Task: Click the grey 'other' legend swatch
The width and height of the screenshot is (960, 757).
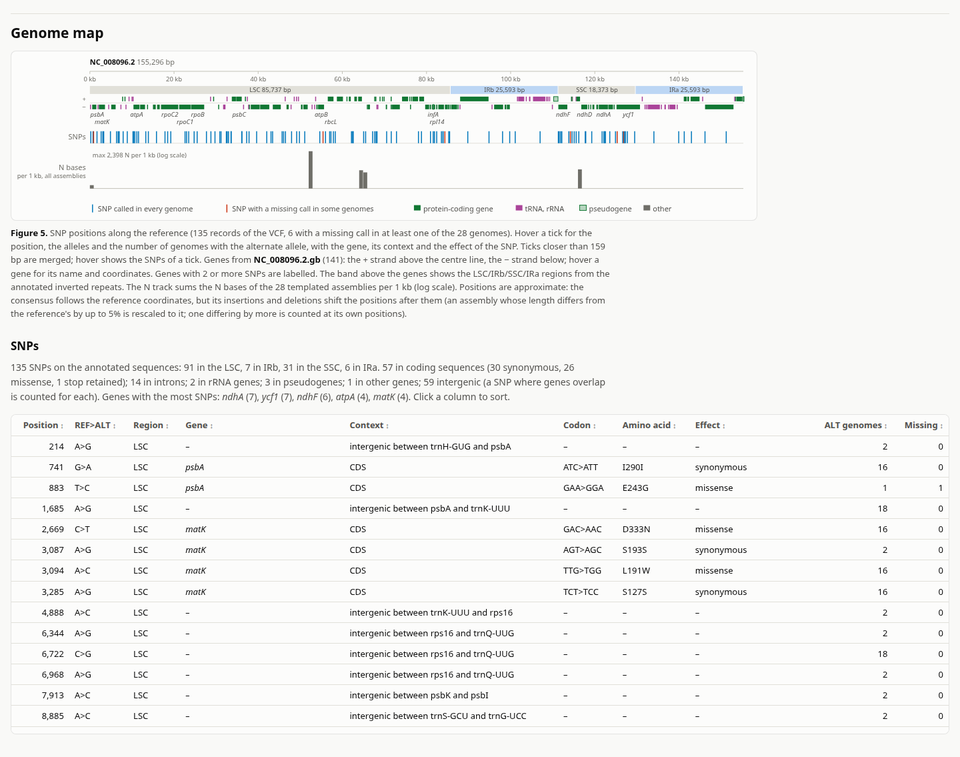Action: tap(647, 208)
